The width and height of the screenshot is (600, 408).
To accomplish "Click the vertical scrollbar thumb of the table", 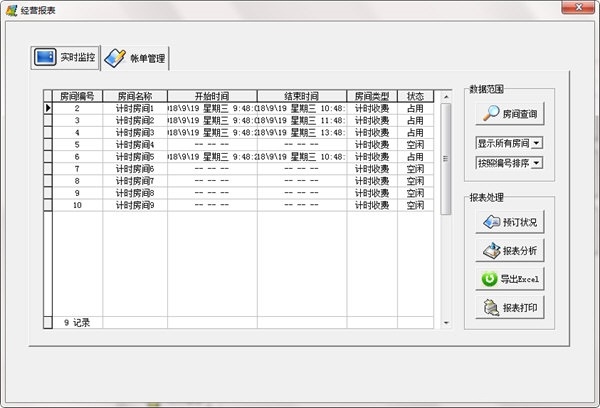I will click(x=446, y=159).
